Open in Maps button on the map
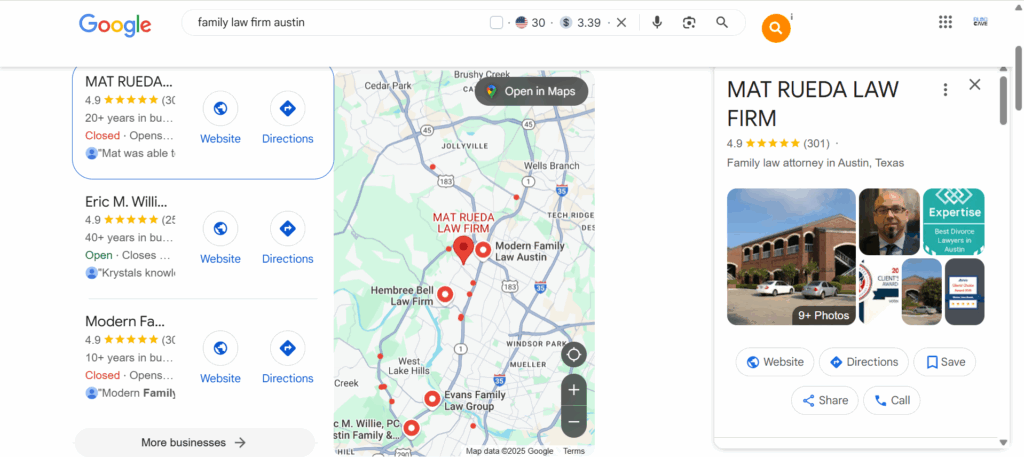Viewport: 1024px width, 457px height. 531,91
